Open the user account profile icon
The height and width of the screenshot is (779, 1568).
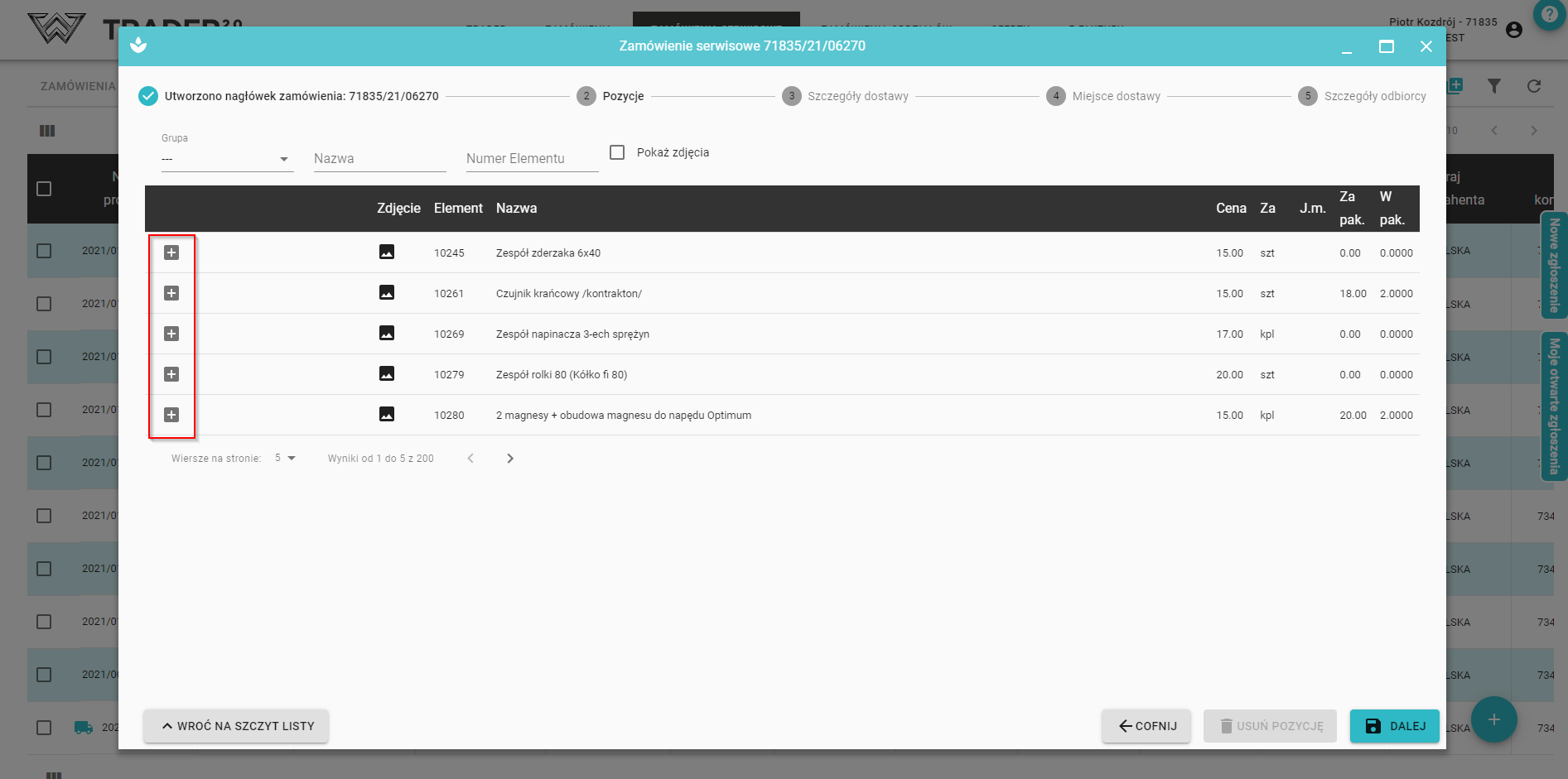click(x=1514, y=30)
